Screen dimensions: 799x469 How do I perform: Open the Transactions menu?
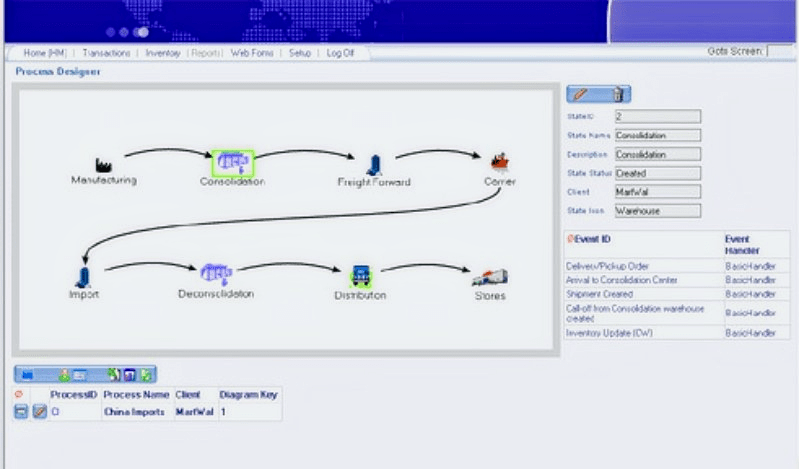[106, 52]
